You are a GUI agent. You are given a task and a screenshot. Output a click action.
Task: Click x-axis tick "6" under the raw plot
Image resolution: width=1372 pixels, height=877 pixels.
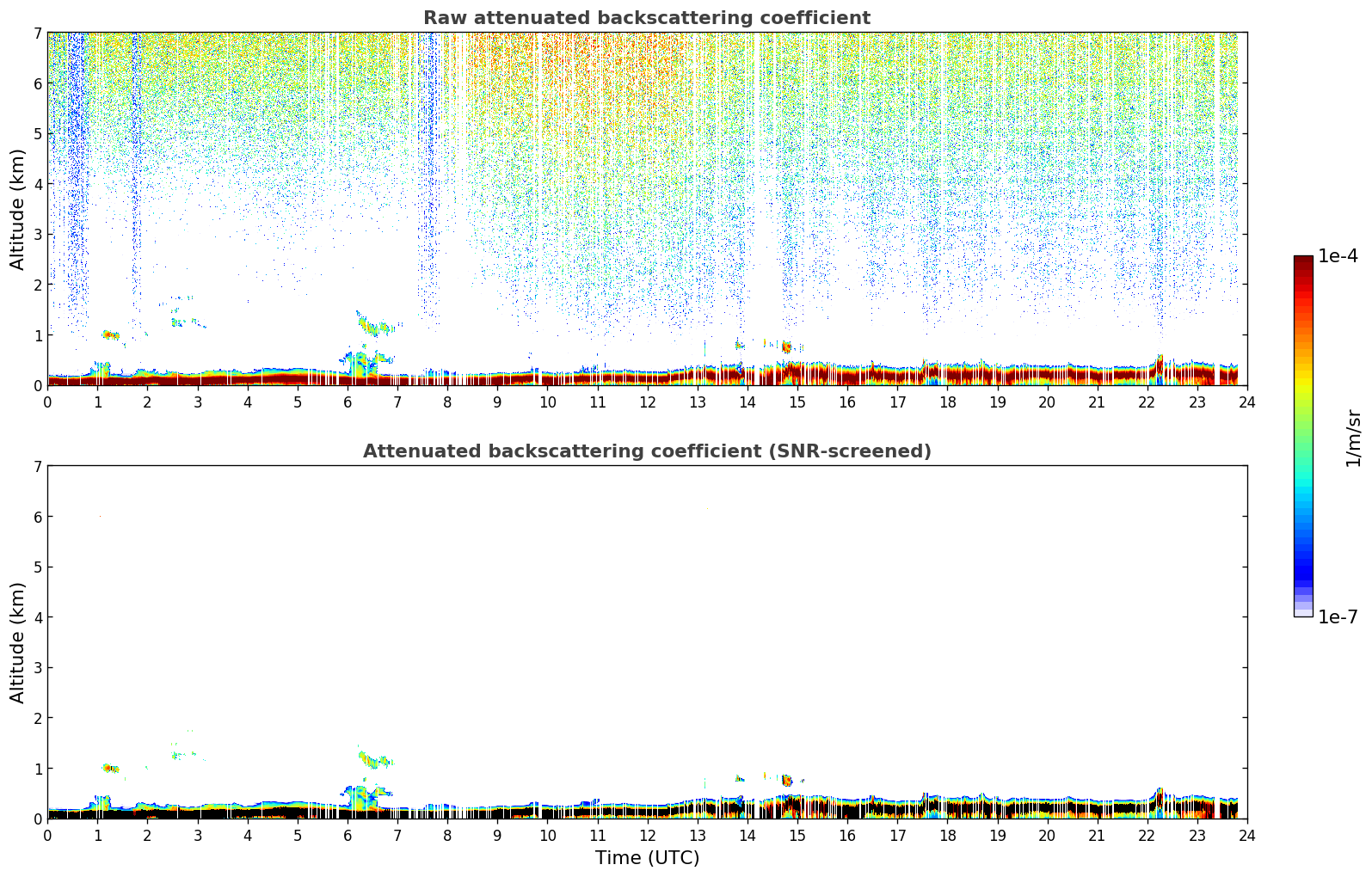pos(348,402)
